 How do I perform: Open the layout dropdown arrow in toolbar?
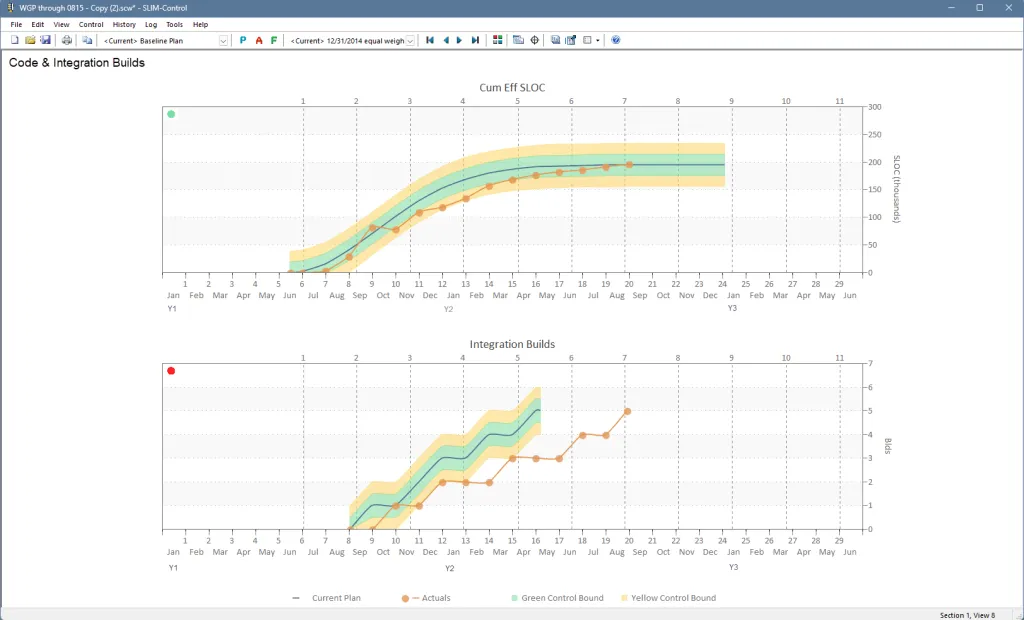(x=598, y=41)
